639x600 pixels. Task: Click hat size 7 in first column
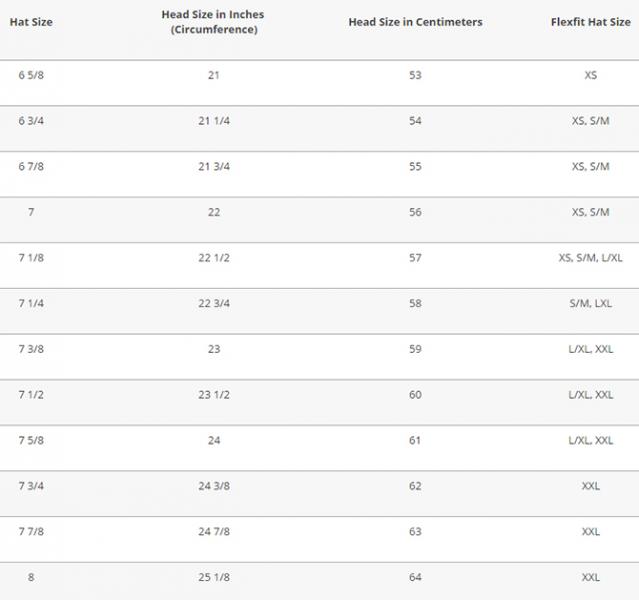pos(31,212)
